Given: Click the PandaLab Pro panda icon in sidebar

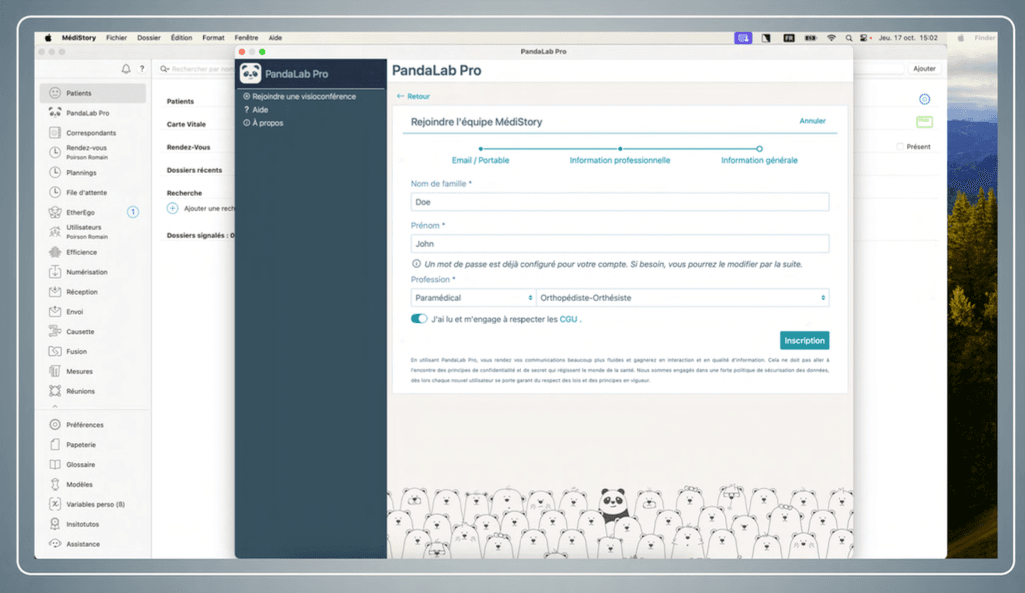Looking at the screenshot, I should pyautogui.click(x=55, y=113).
